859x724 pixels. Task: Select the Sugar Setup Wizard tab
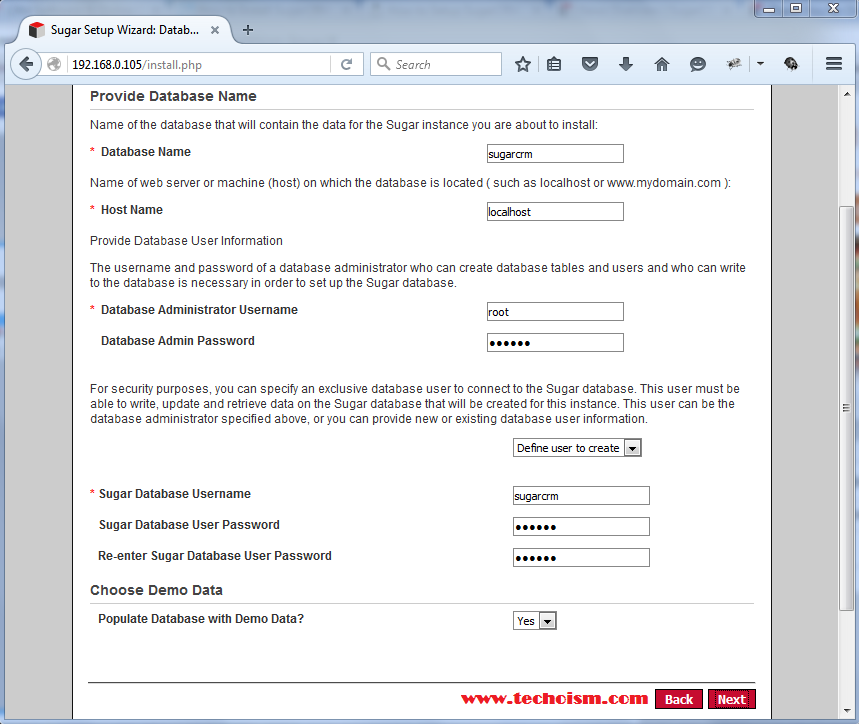click(x=124, y=30)
